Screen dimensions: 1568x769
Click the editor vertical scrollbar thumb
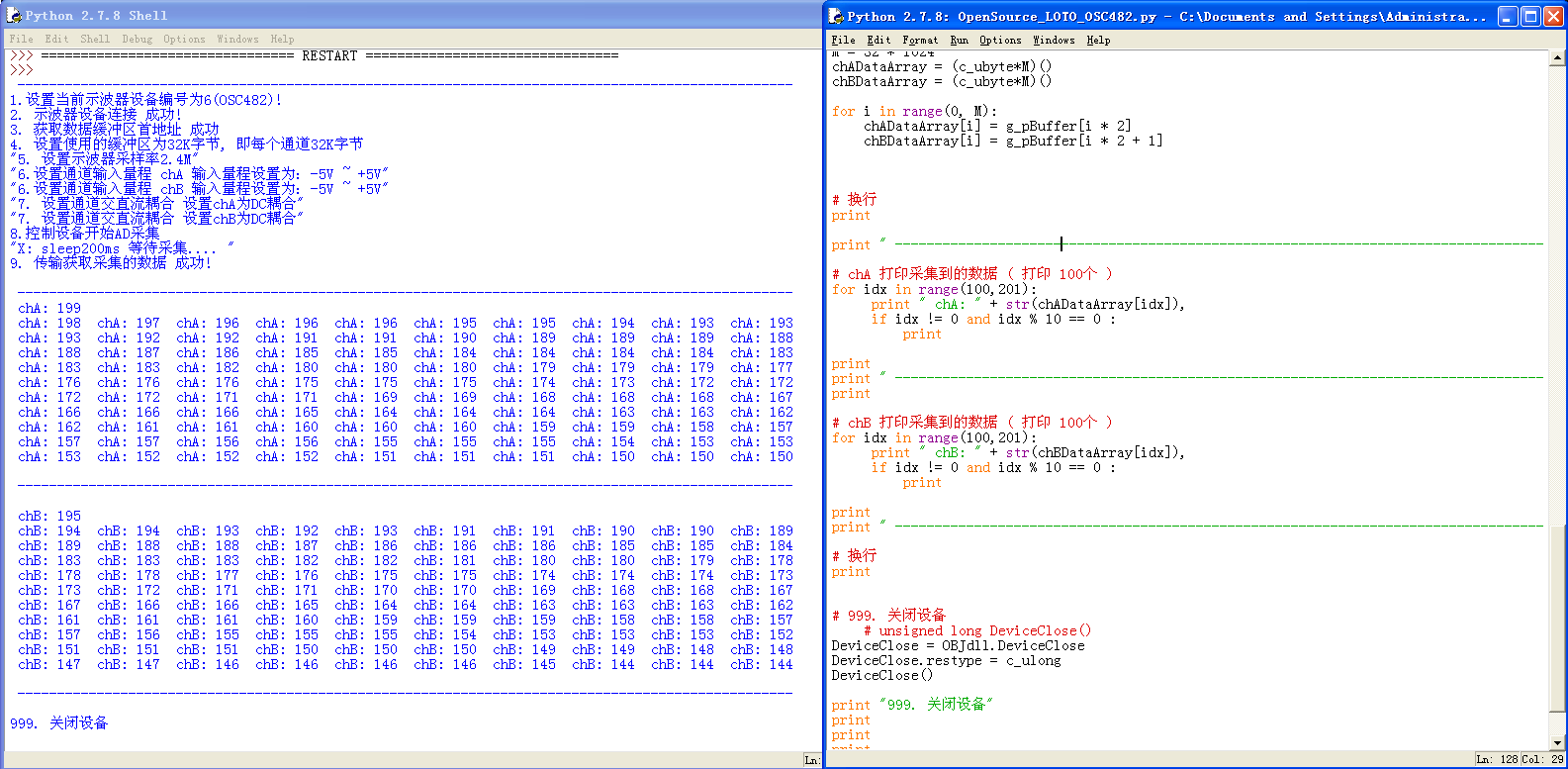1557,619
